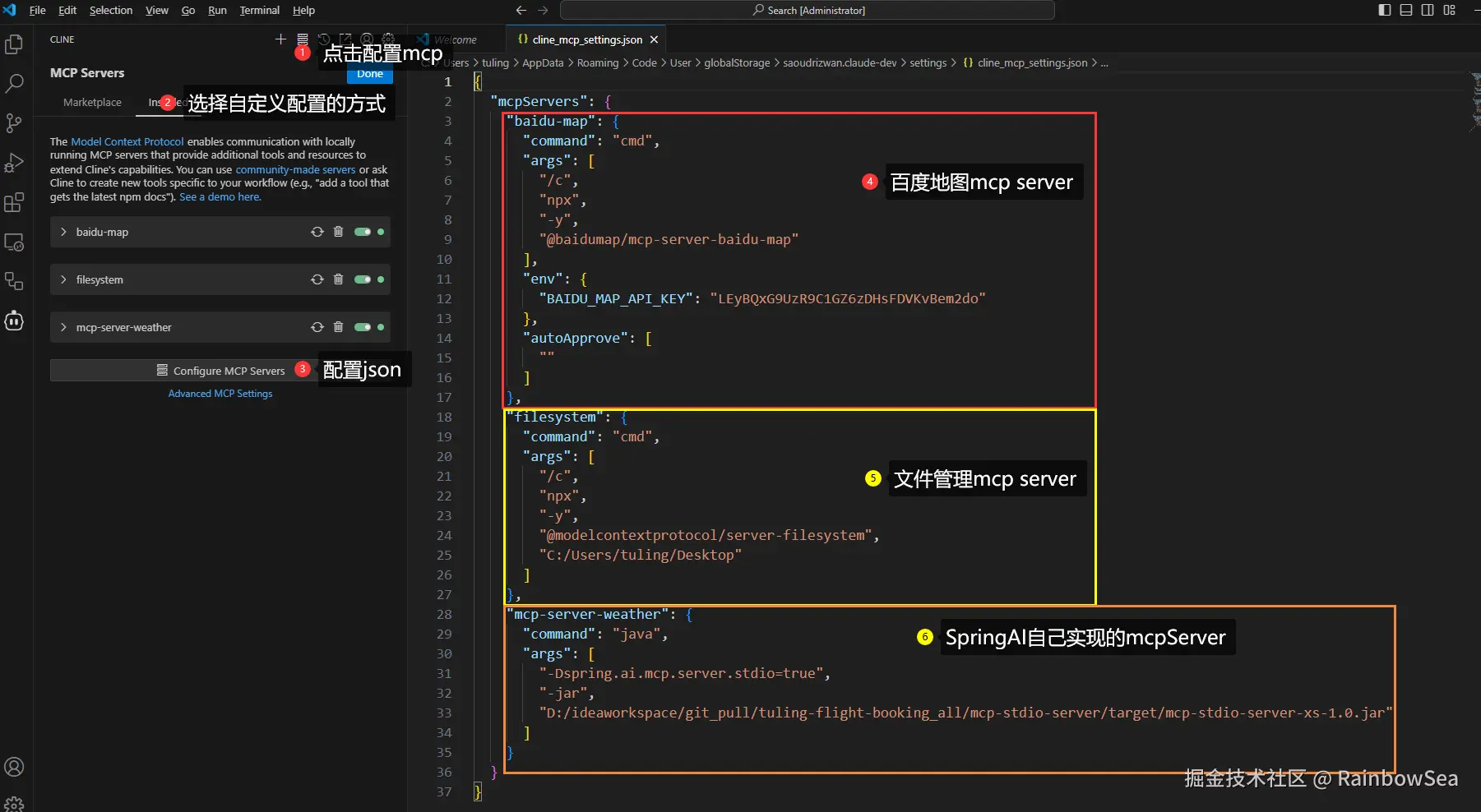Delete the mcp-server-weather server
This screenshot has width=1481, height=812.
(x=338, y=327)
